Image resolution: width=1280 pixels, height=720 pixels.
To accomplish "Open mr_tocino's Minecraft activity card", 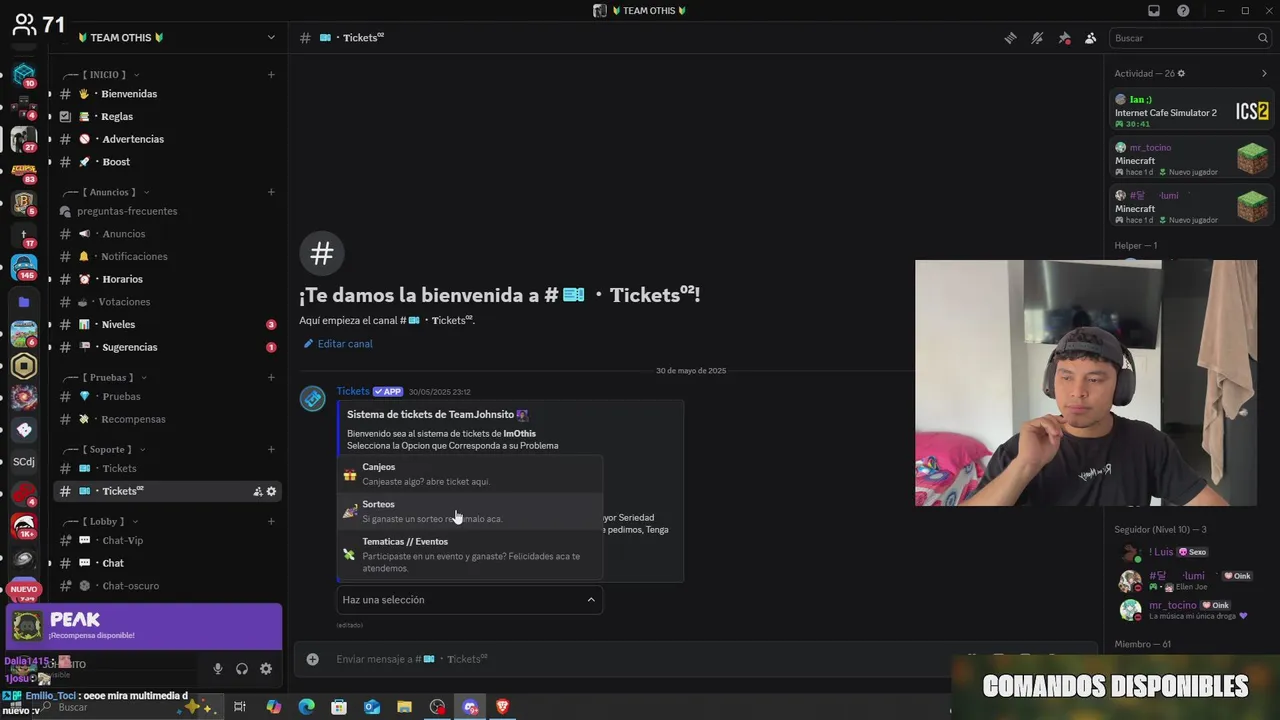I will [1191, 159].
